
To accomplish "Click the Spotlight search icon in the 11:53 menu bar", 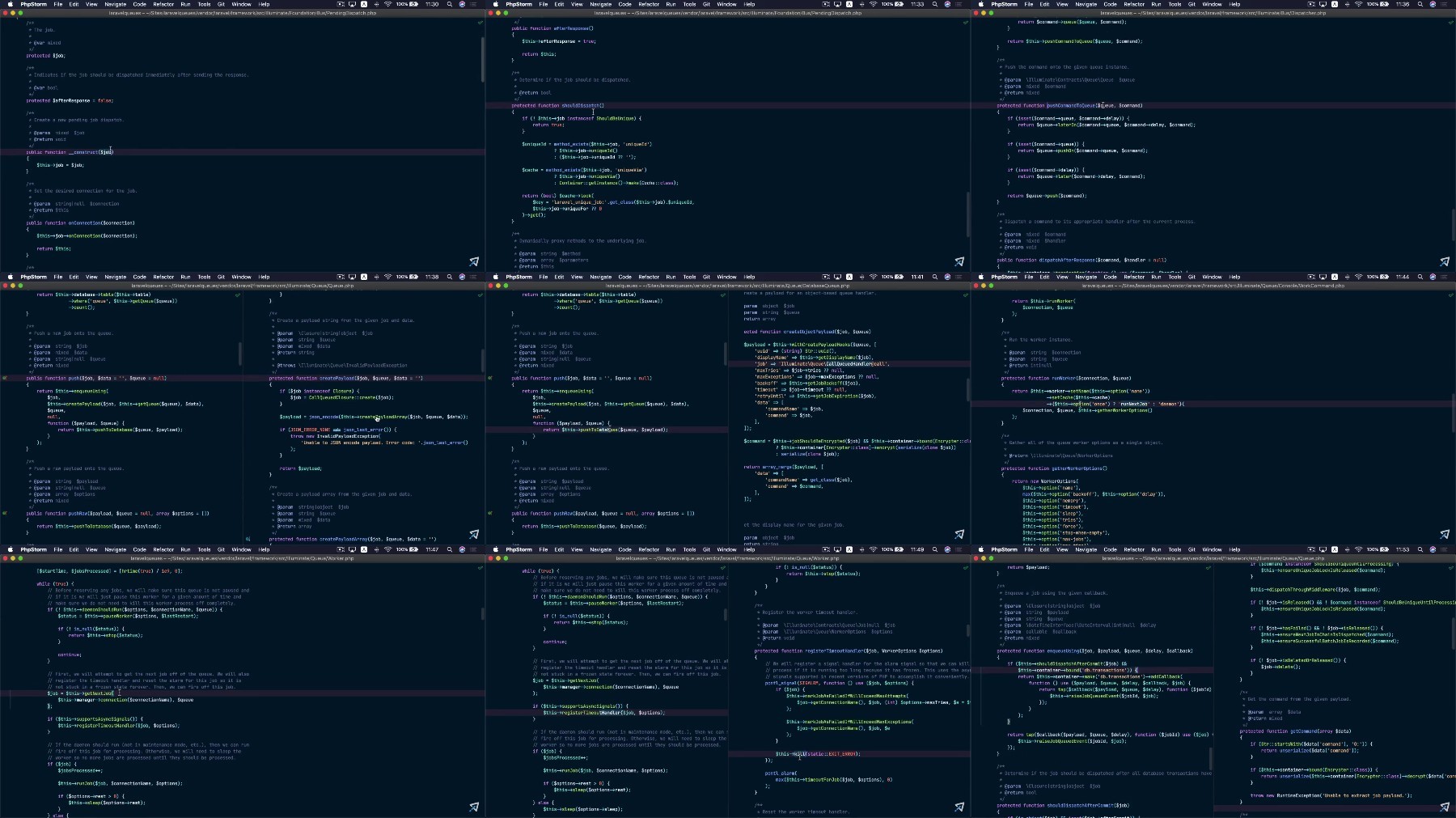I will coord(1420,549).
